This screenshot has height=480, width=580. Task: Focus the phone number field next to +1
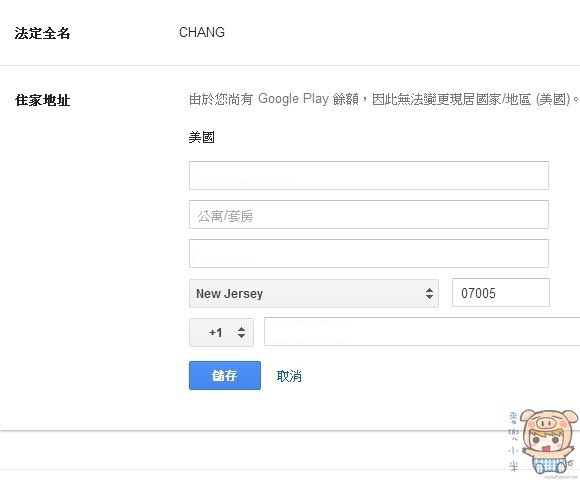point(422,332)
